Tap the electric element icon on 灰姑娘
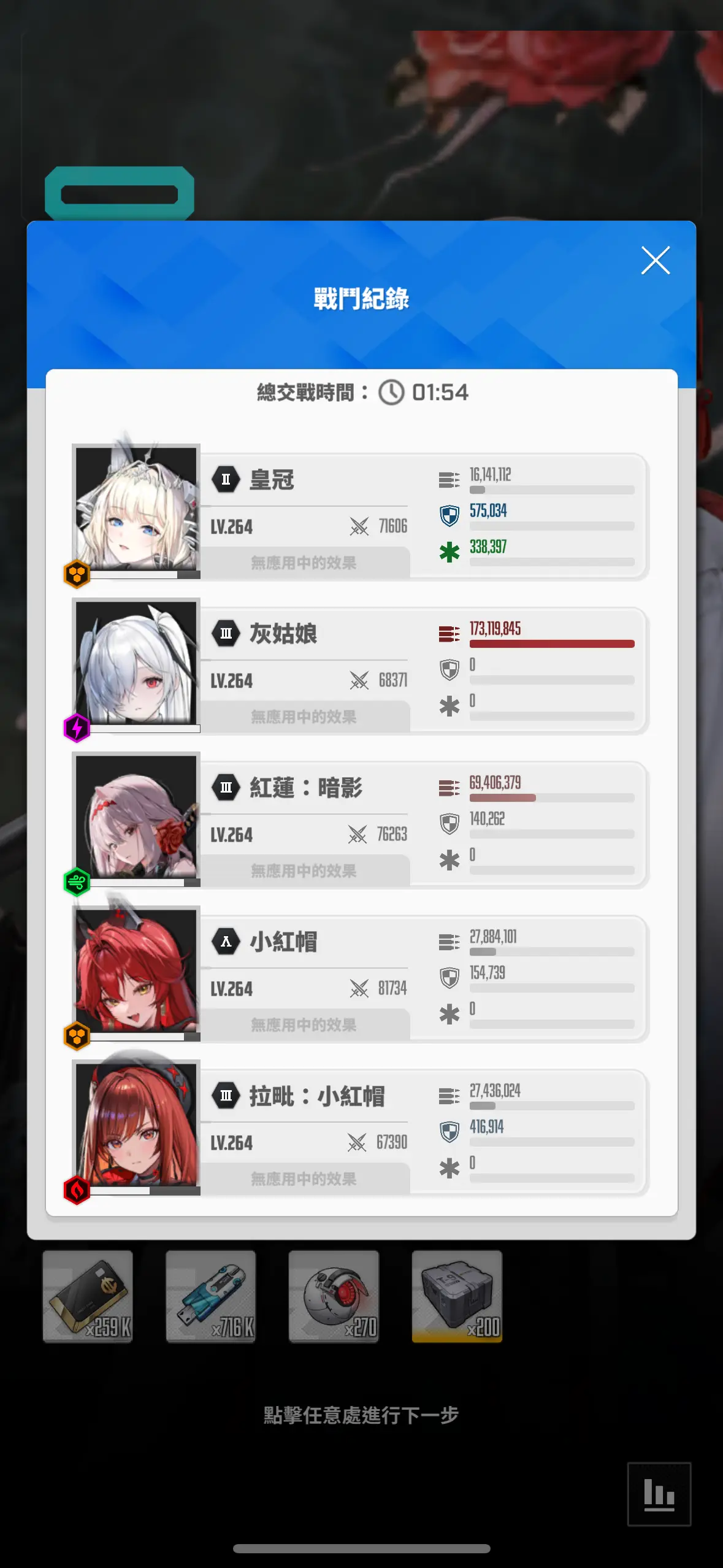This screenshot has width=723, height=1568. tap(77, 728)
